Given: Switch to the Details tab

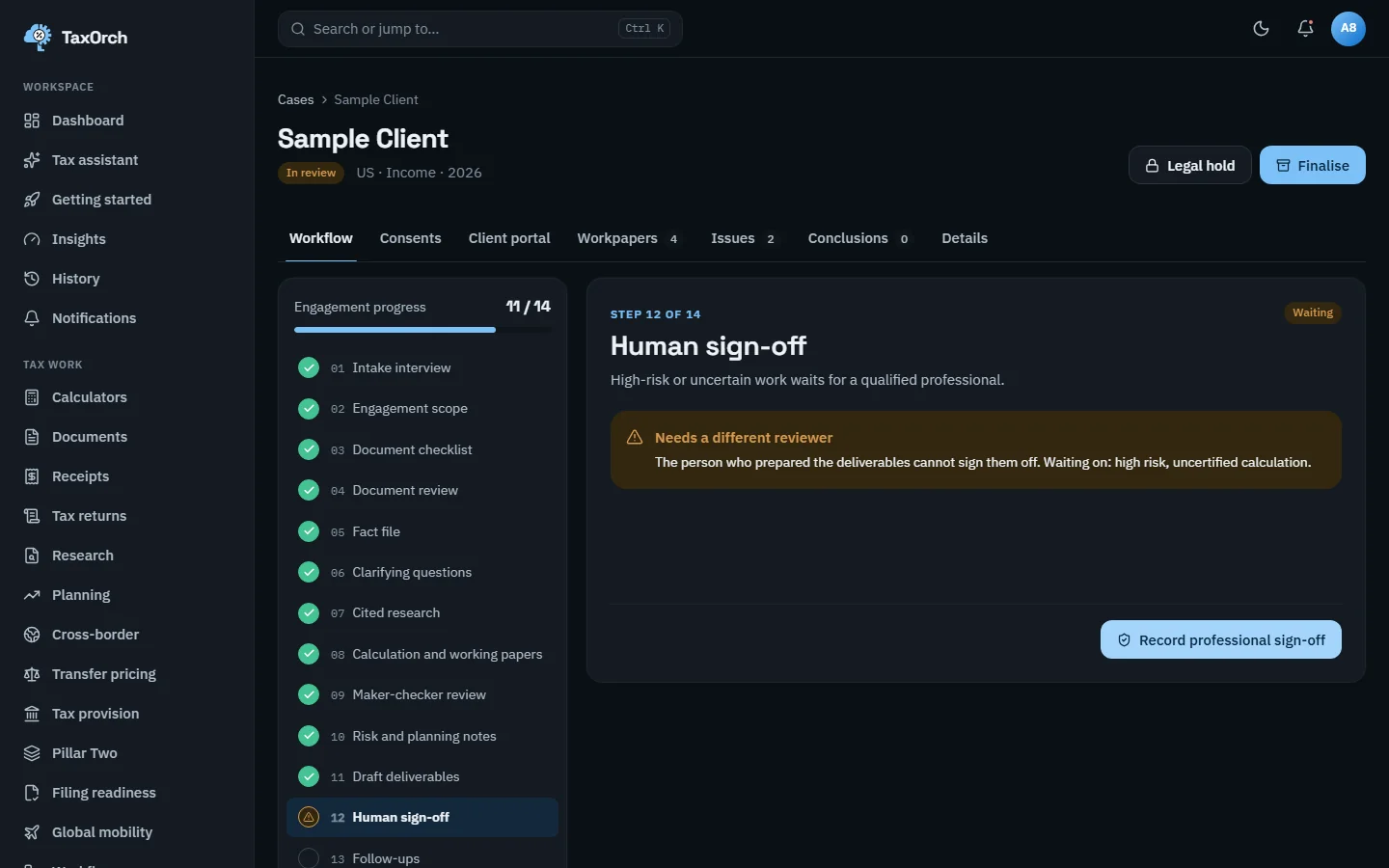Looking at the screenshot, I should (x=965, y=238).
